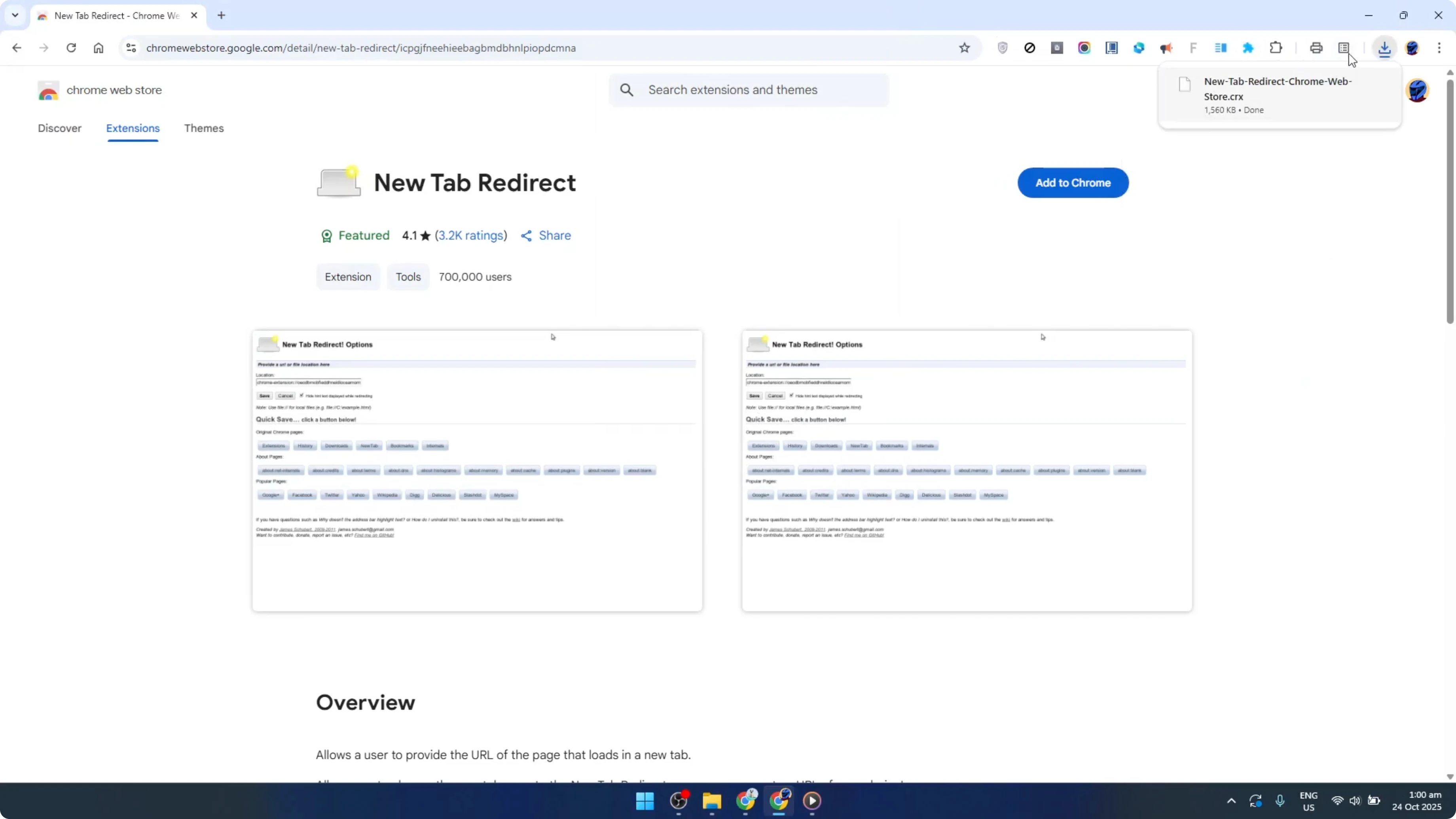Click the Add to Chrome button
This screenshot has width=1456, height=819.
[x=1073, y=182]
